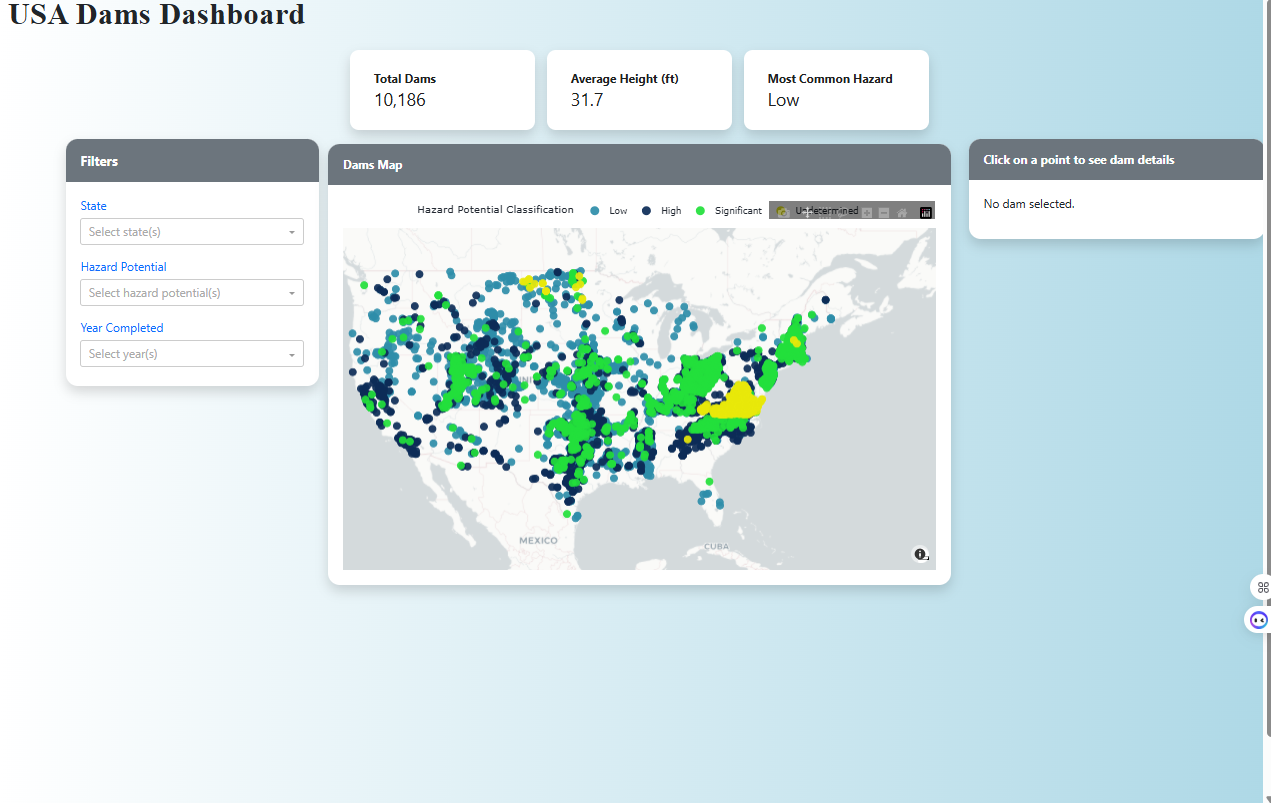Open the State filter dropdown
The width and height of the screenshot is (1271, 803).
(192, 232)
